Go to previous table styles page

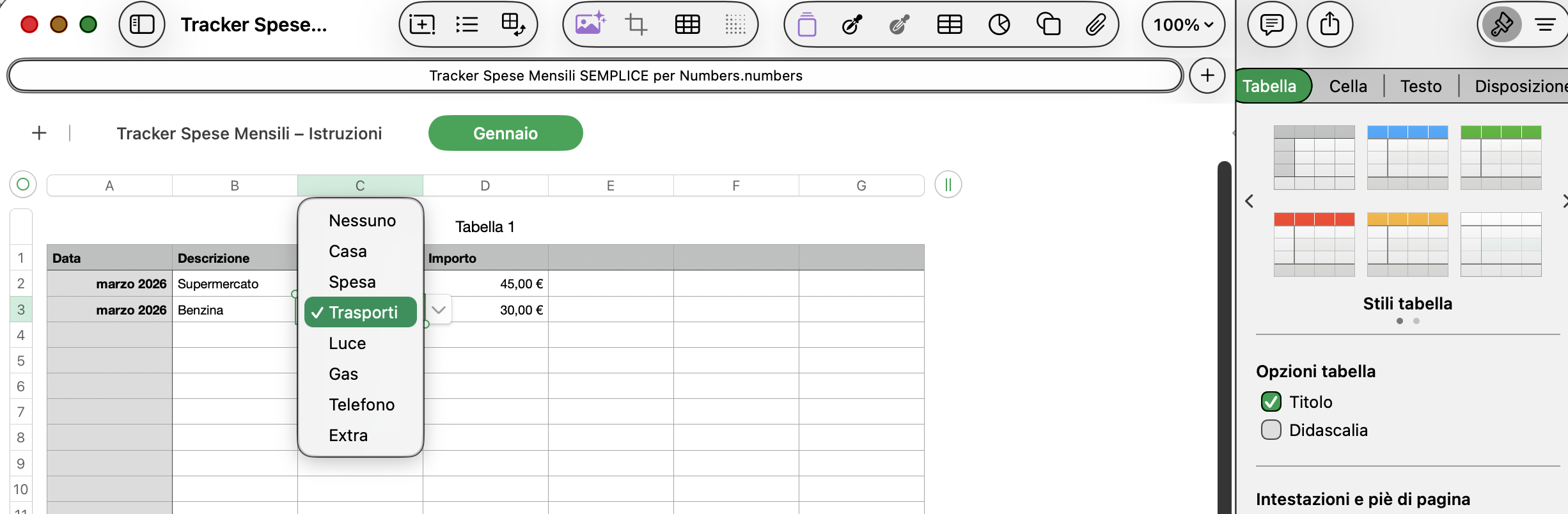click(1249, 201)
